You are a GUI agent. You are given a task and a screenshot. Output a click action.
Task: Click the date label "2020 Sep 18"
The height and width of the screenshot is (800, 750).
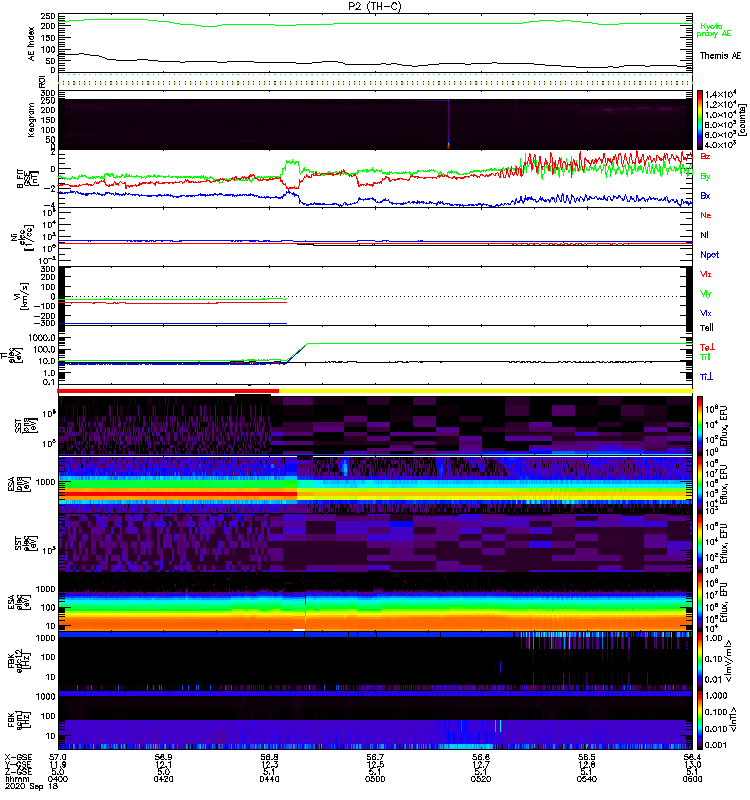pyautogui.click(x=32, y=786)
